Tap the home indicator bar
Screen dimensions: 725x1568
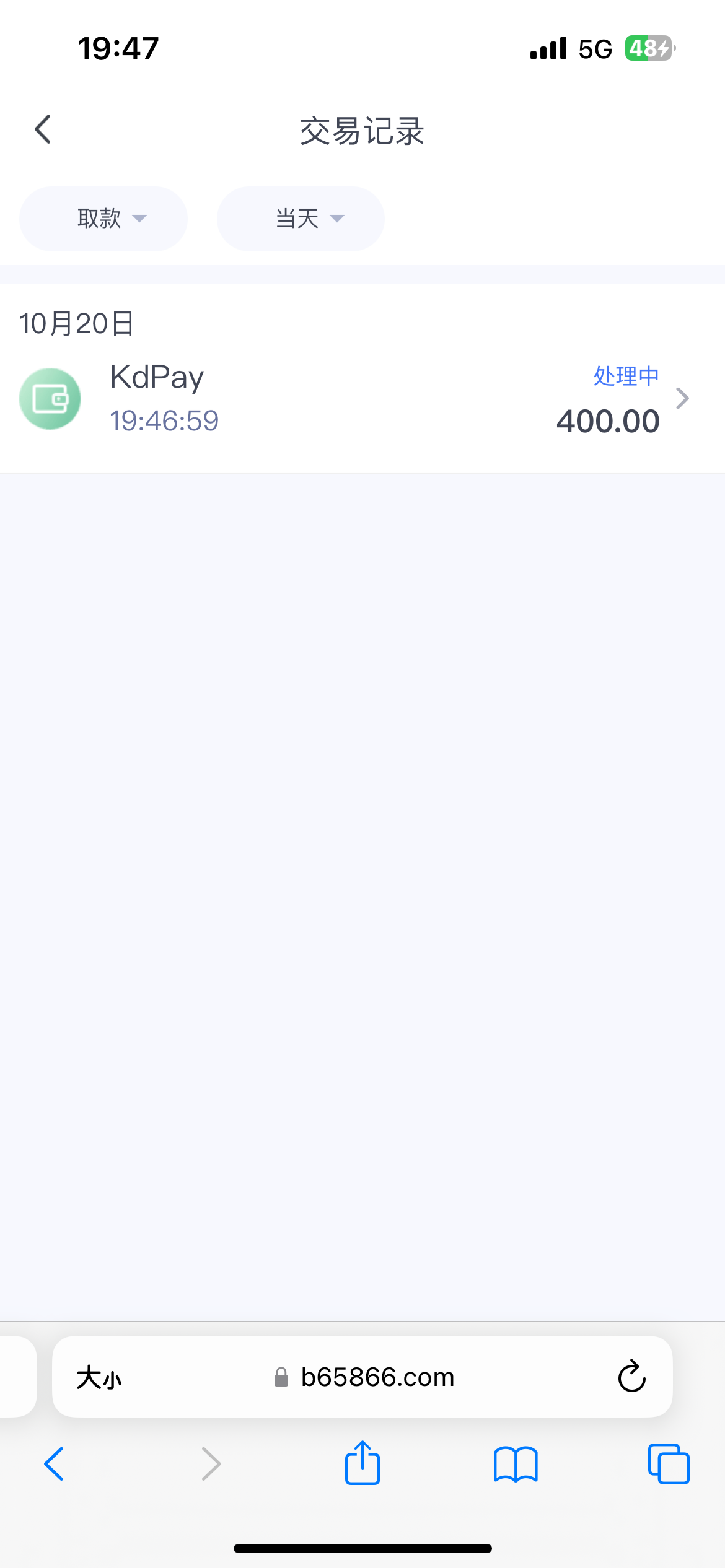pyautogui.click(x=362, y=1548)
